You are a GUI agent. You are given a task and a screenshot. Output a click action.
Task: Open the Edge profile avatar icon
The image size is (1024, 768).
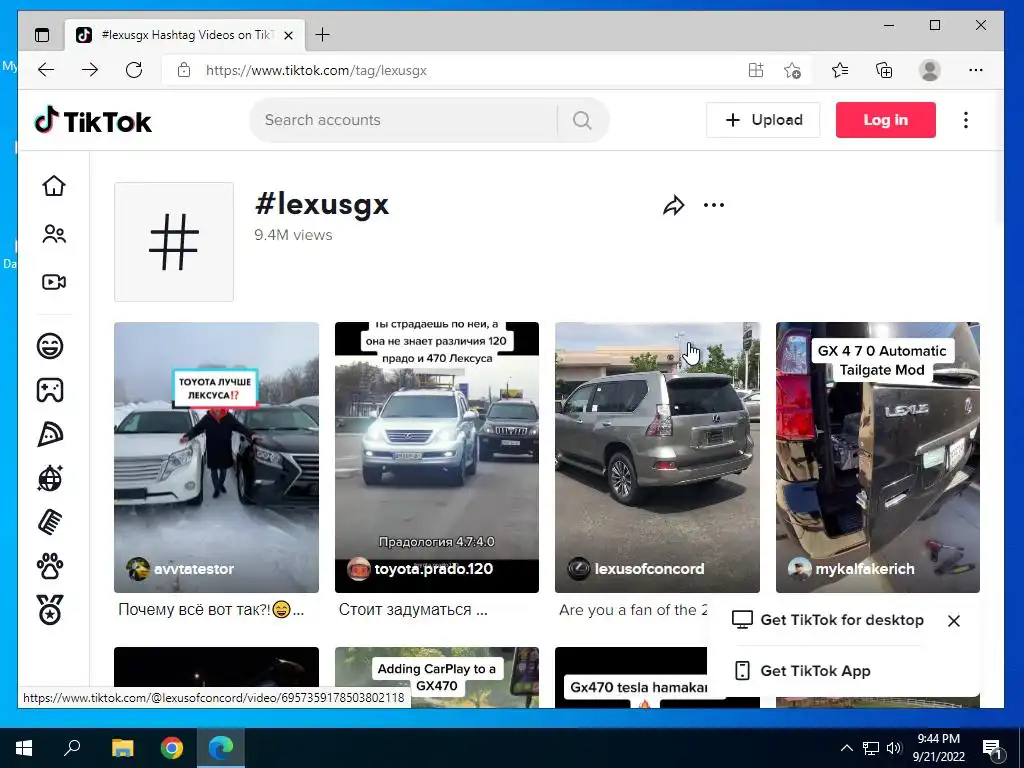coord(929,70)
